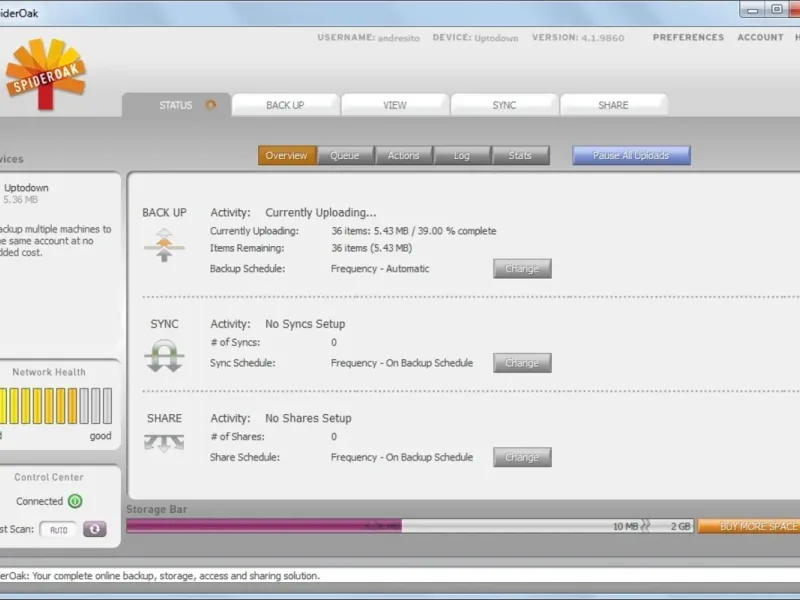Open the VIEW tab
This screenshot has width=800, height=600.
(395, 105)
